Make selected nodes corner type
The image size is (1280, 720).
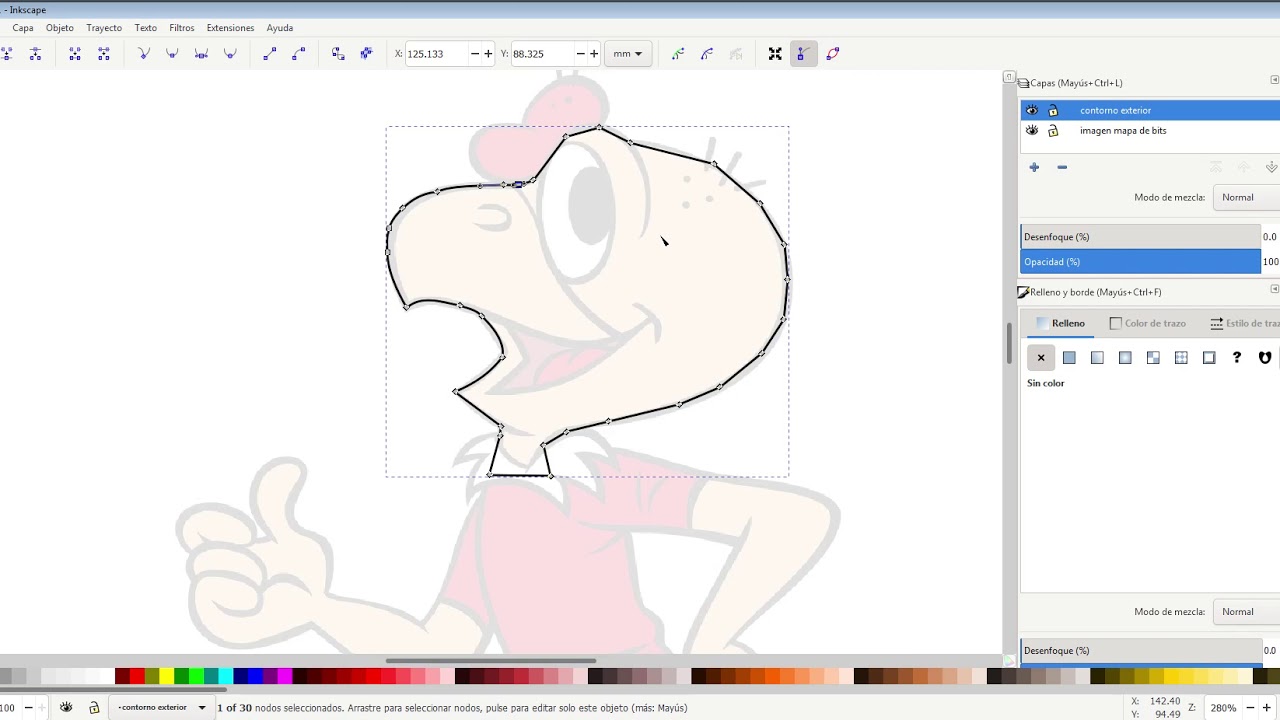pyautogui.click(x=144, y=54)
